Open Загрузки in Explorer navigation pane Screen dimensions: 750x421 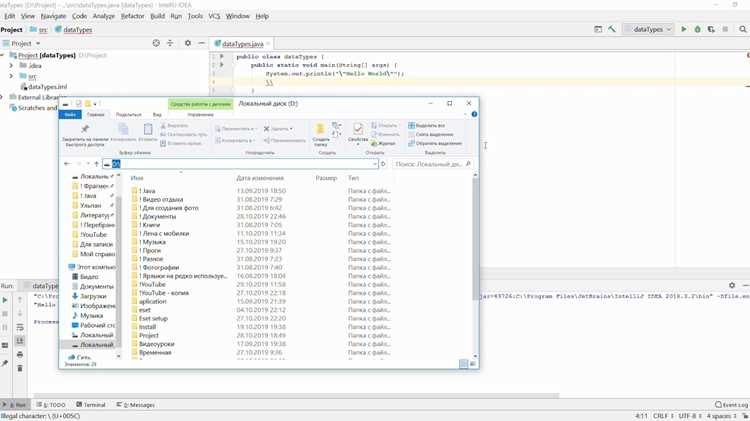coord(93,296)
